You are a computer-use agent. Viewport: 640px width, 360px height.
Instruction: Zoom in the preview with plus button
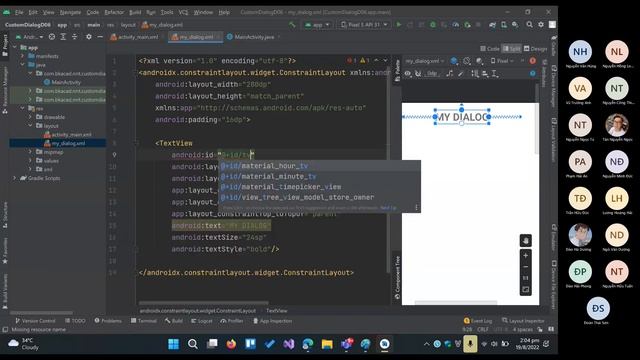click(526, 256)
